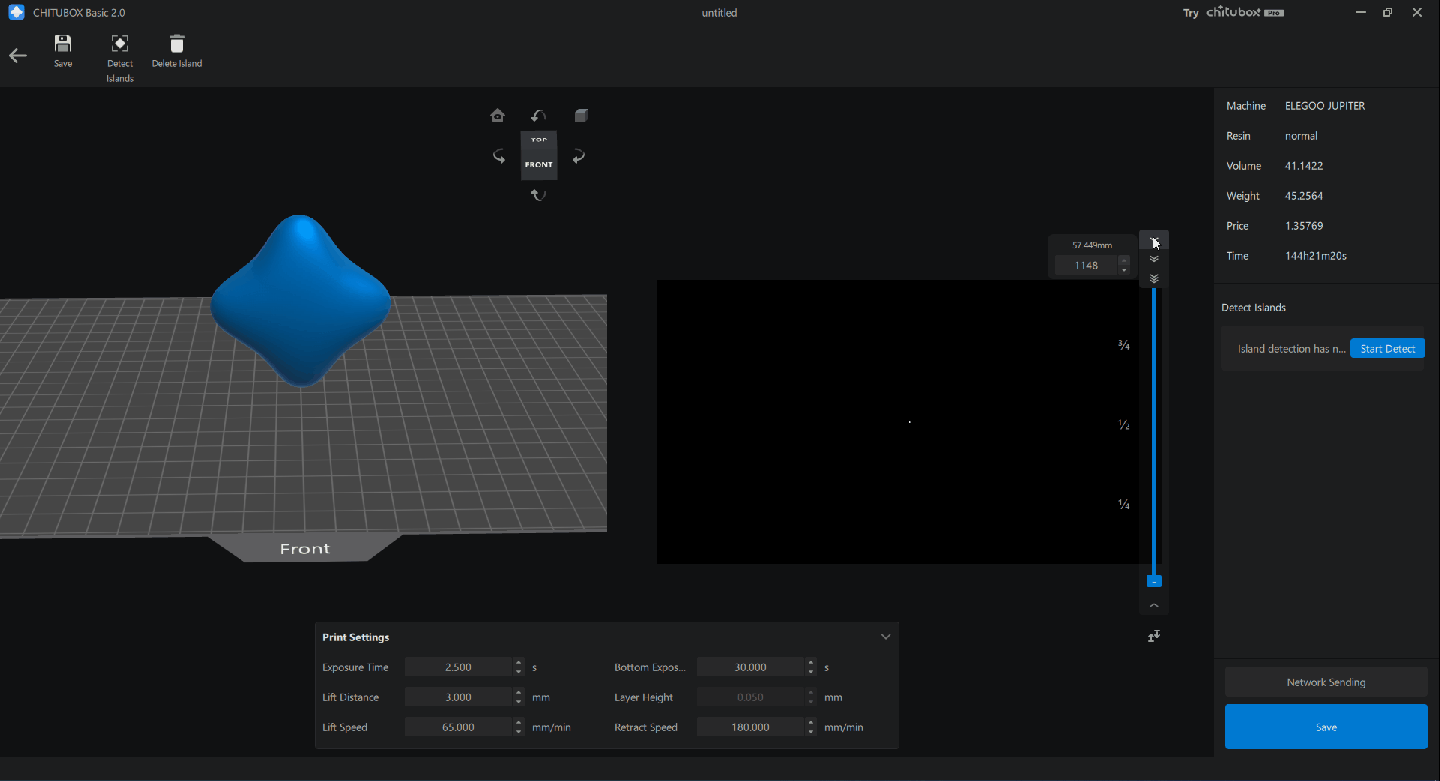Open Try CHITUBOX Pro in the title bar
The height and width of the screenshot is (781, 1440).
(1232, 12)
